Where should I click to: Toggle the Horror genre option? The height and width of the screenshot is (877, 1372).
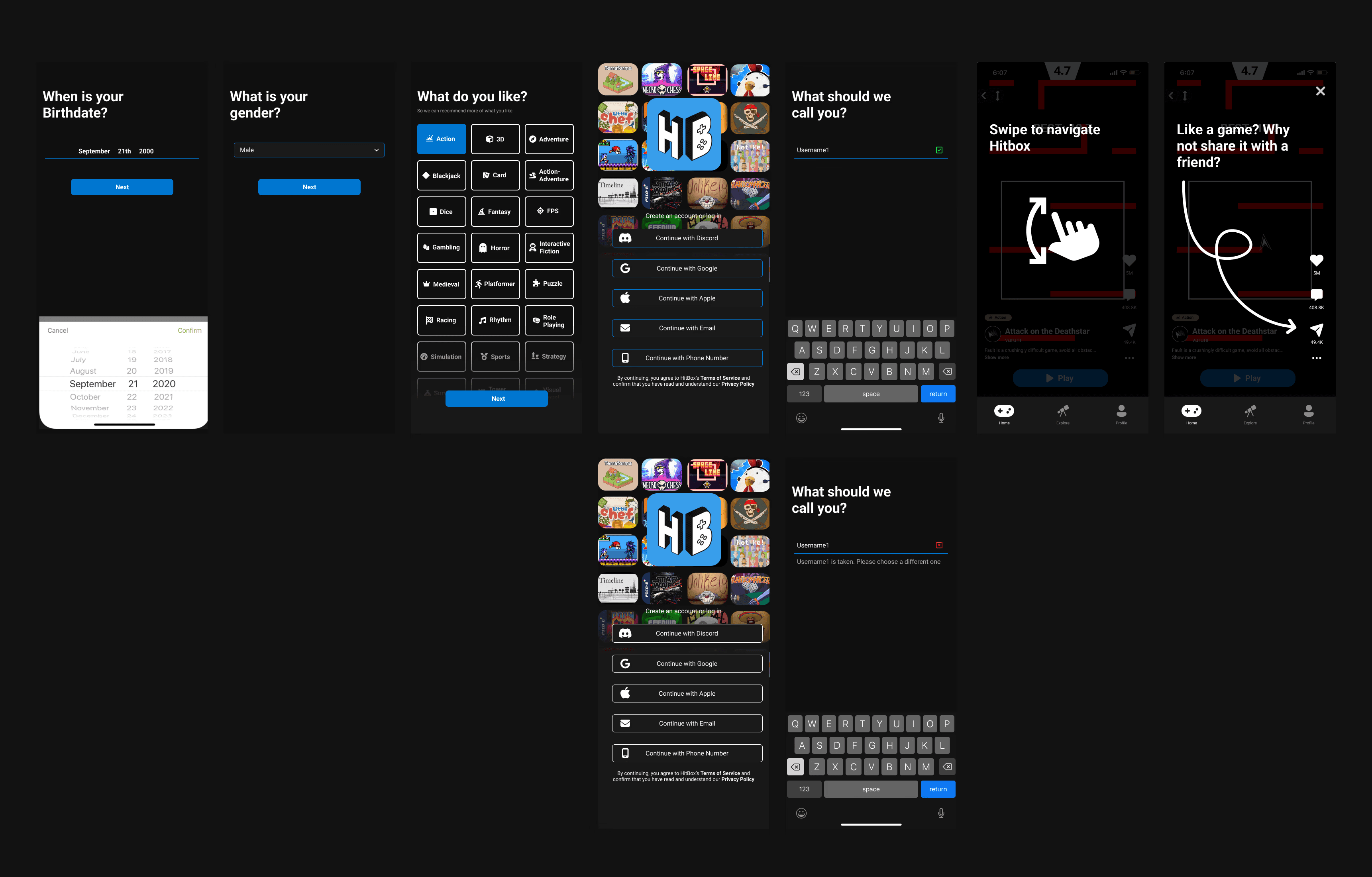495,248
